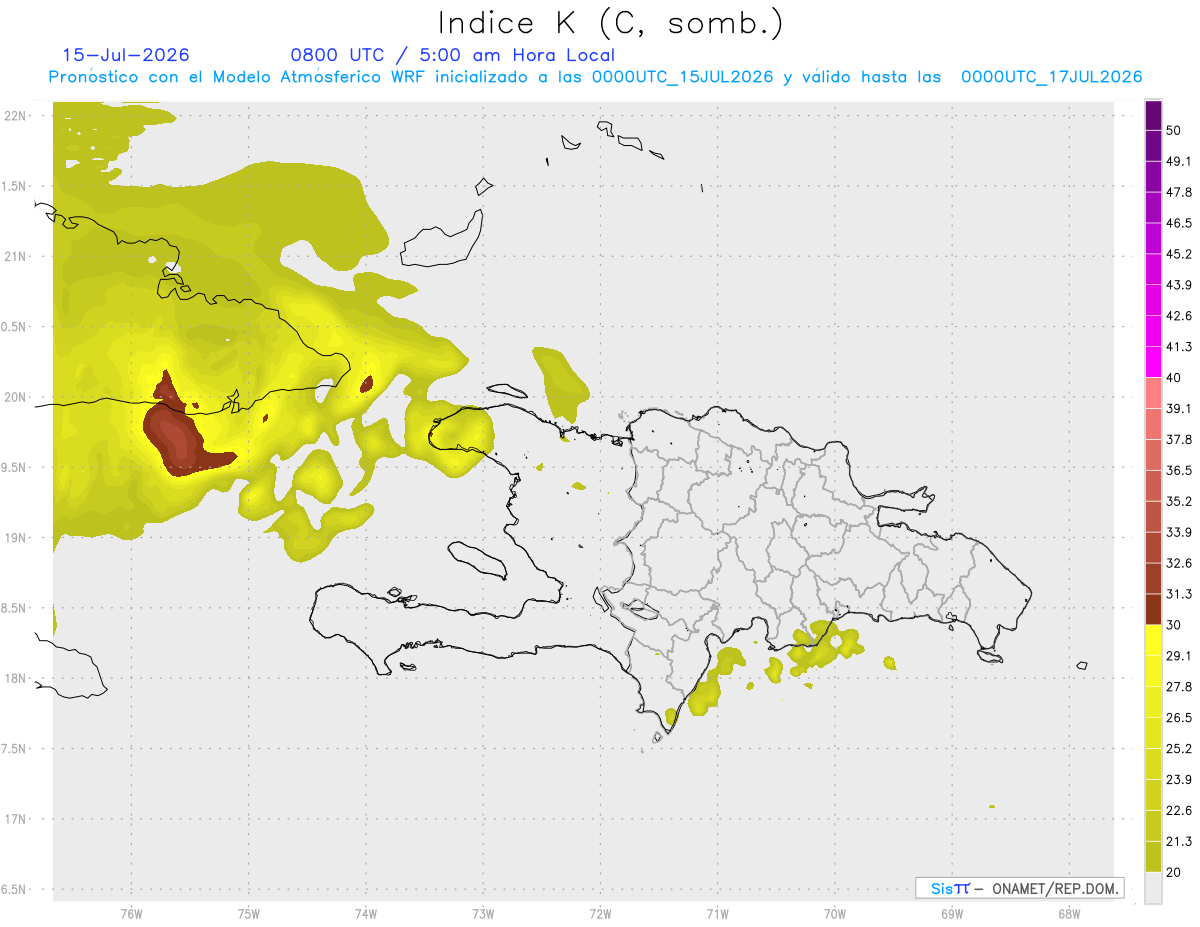
Task: Click the colorbar label "43.9"
Action: pyautogui.click(x=1180, y=285)
